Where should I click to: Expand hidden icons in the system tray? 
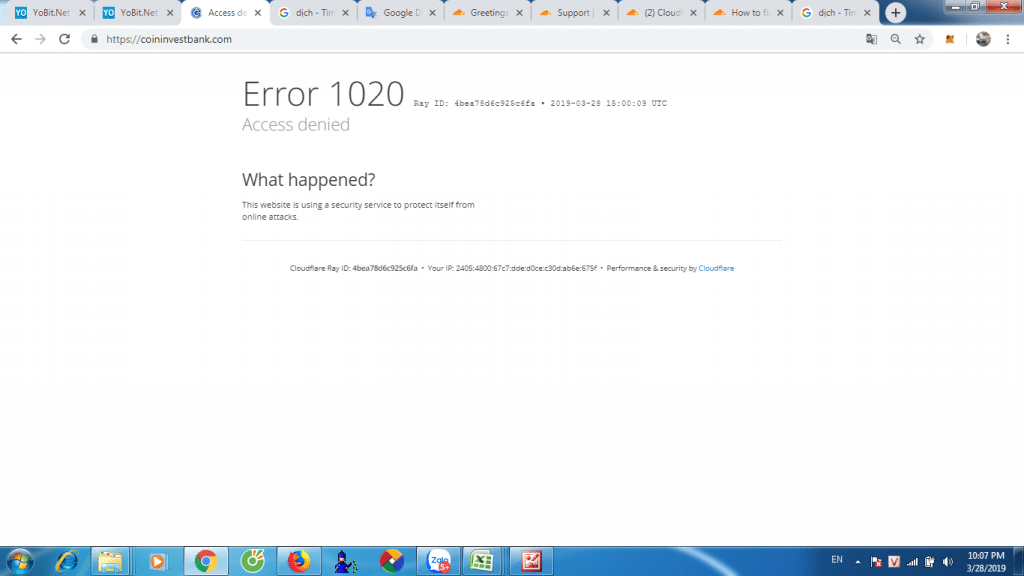pos(858,561)
